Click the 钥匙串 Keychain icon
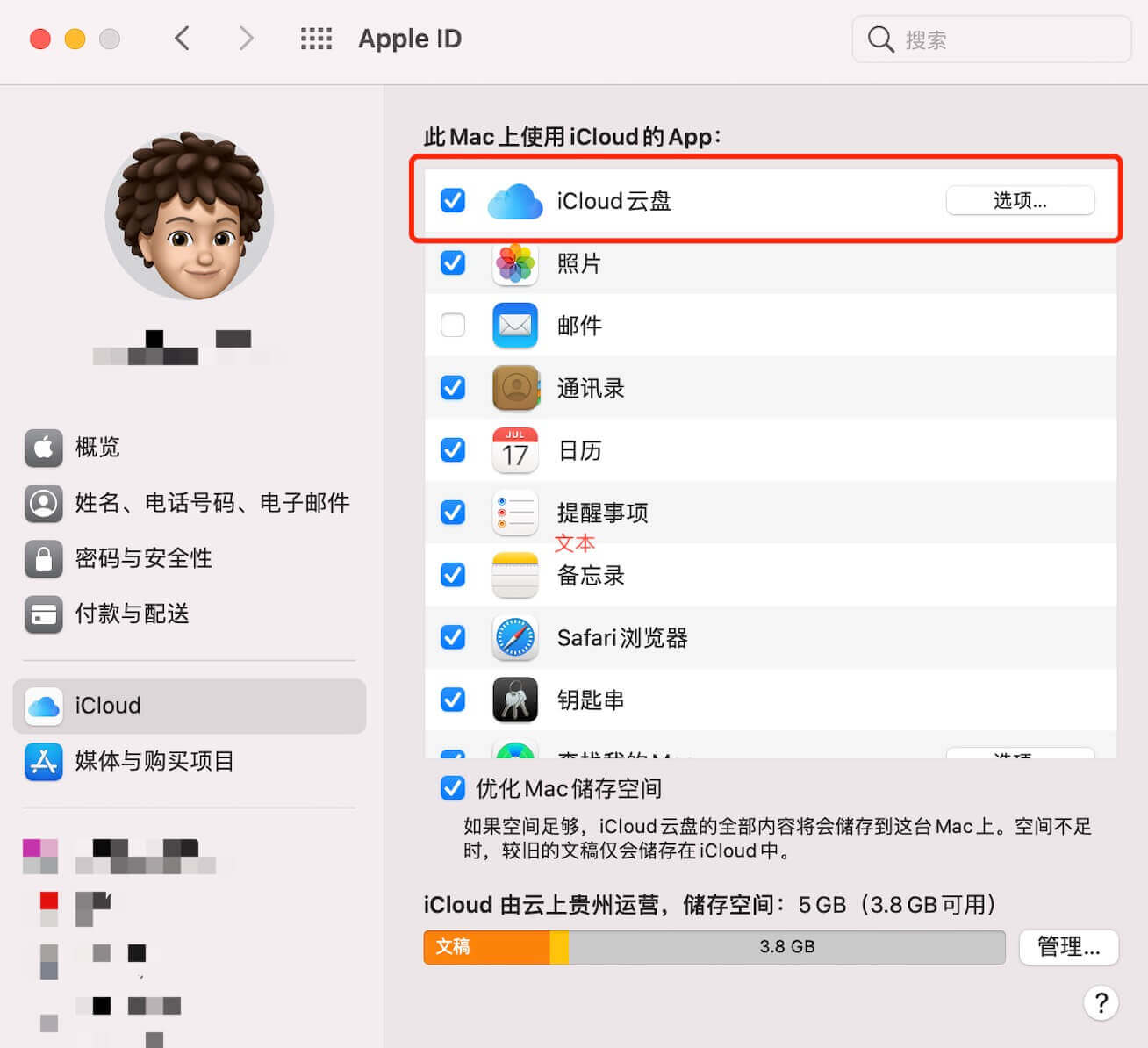The image size is (1148, 1048). pos(515,700)
